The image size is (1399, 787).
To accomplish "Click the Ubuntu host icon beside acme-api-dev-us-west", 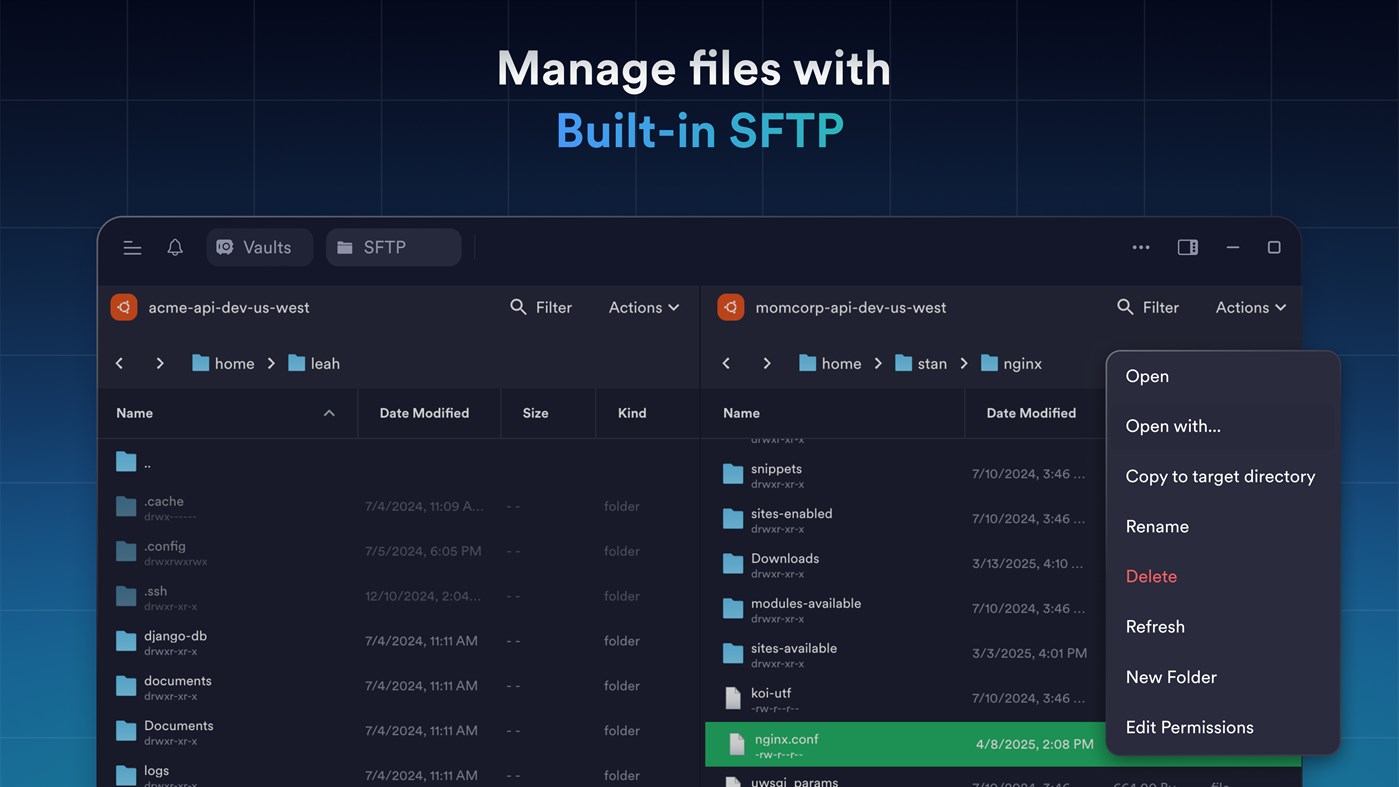I will [123, 307].
